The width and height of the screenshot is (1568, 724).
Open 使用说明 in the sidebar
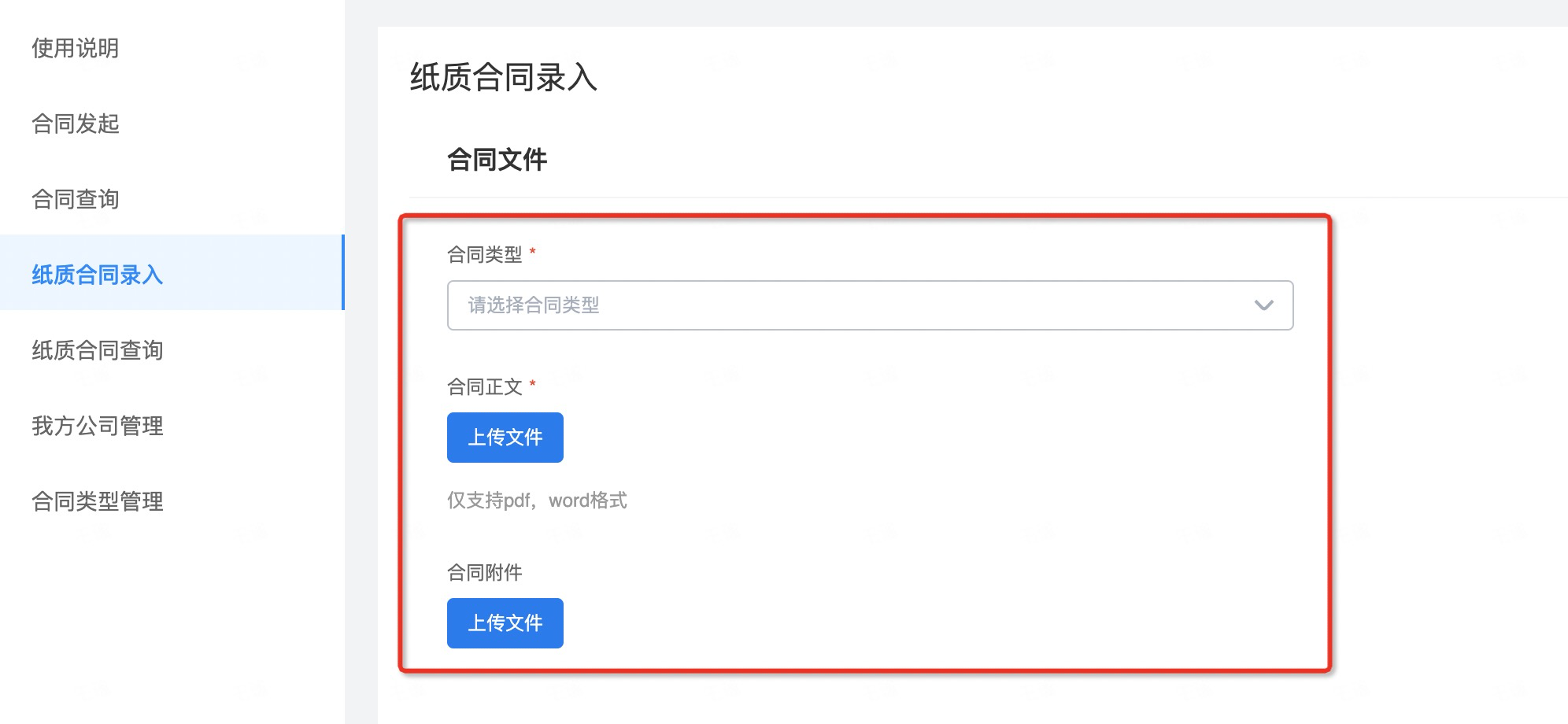tap(76, 48)
